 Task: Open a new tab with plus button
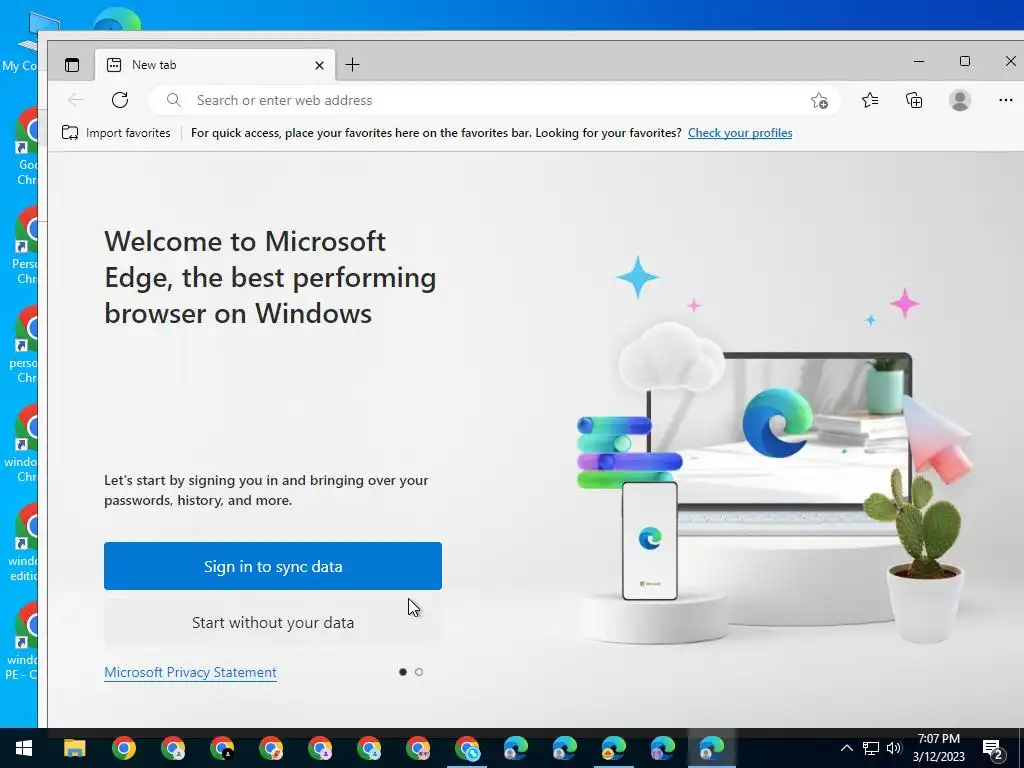click(x=353, y=65)
